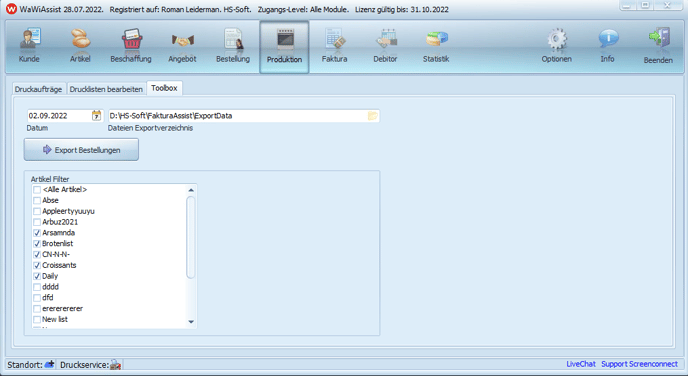The height and width of the screenshot is (376, 688).
Task: Click Export Bestellungen button
Action: tap(81, 150)
